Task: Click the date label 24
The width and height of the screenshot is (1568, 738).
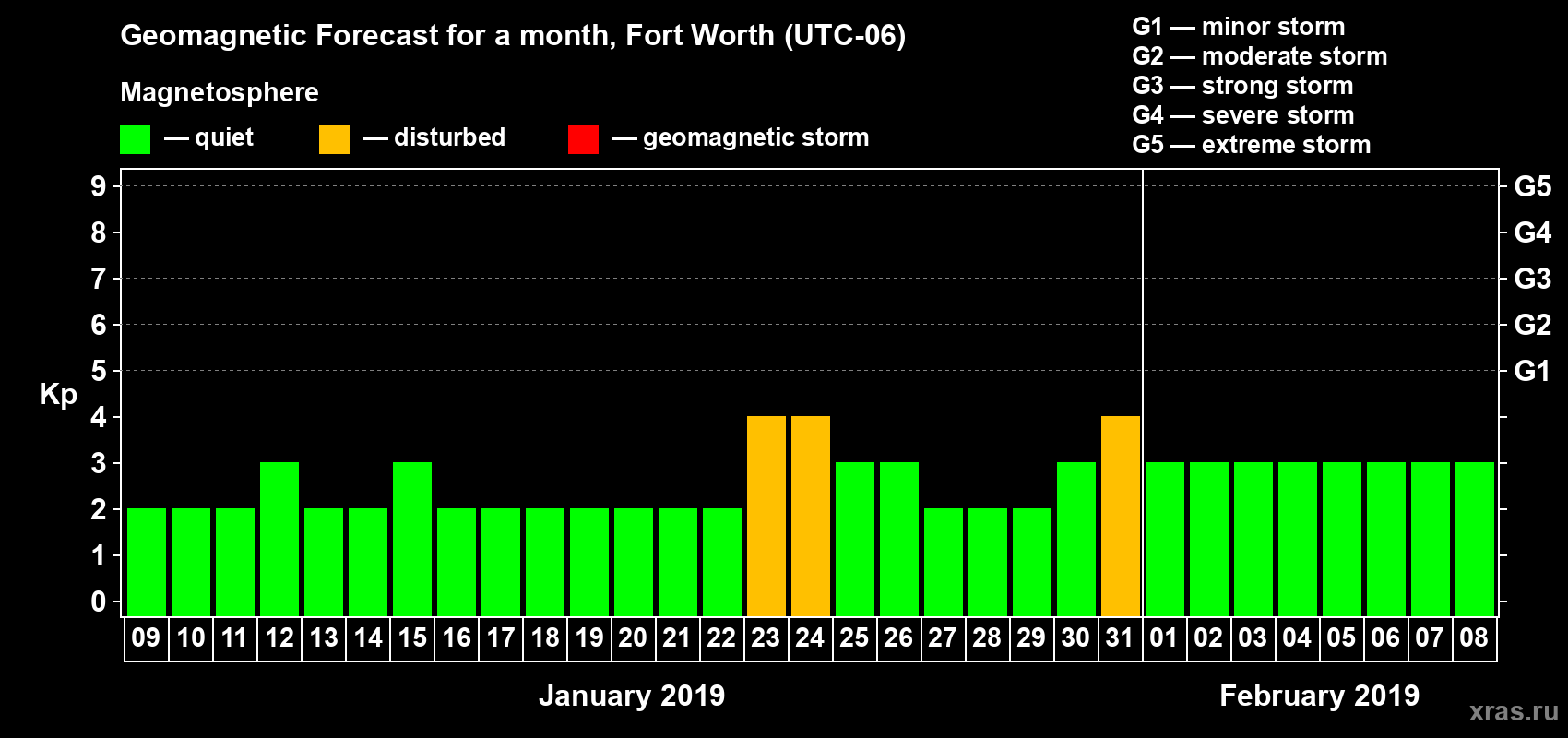Action: coord(810,637)
